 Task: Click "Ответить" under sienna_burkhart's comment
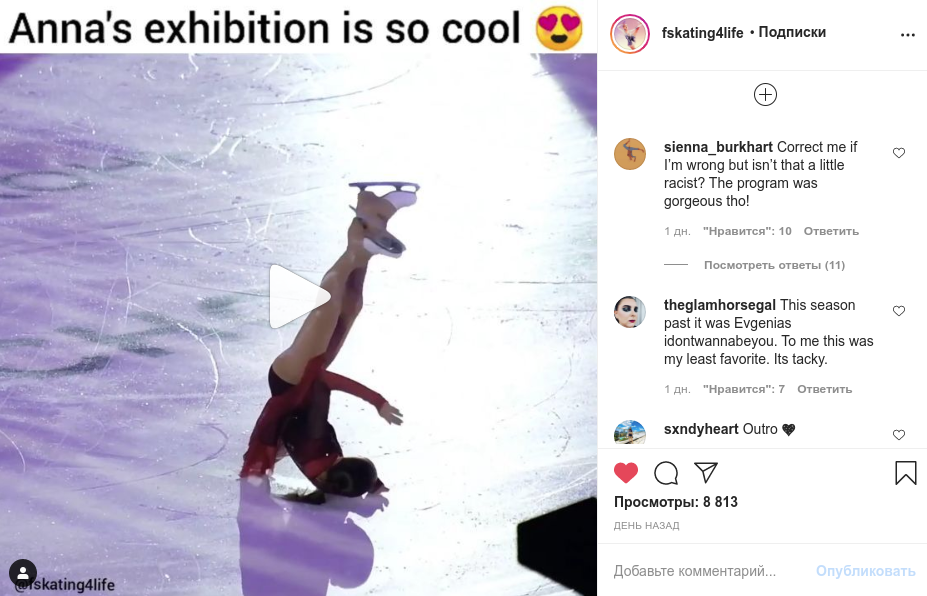[x=831, y=231]
